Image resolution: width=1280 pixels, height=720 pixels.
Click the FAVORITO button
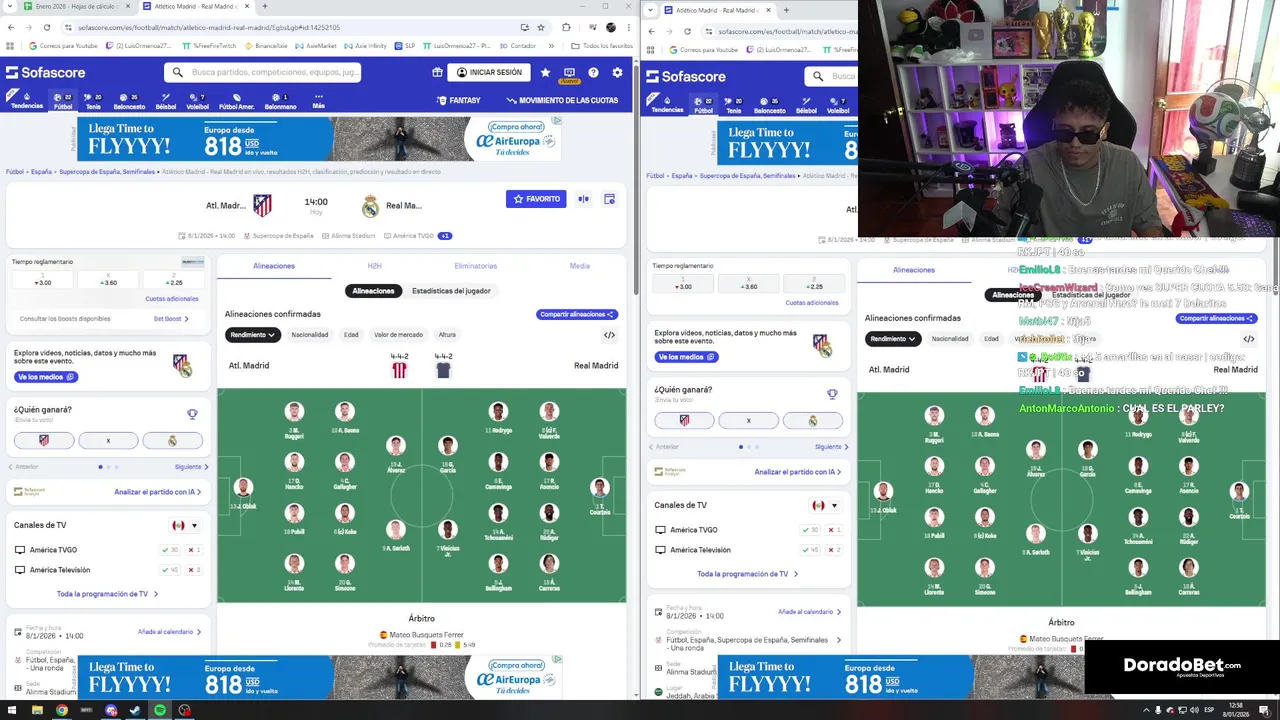536,199
